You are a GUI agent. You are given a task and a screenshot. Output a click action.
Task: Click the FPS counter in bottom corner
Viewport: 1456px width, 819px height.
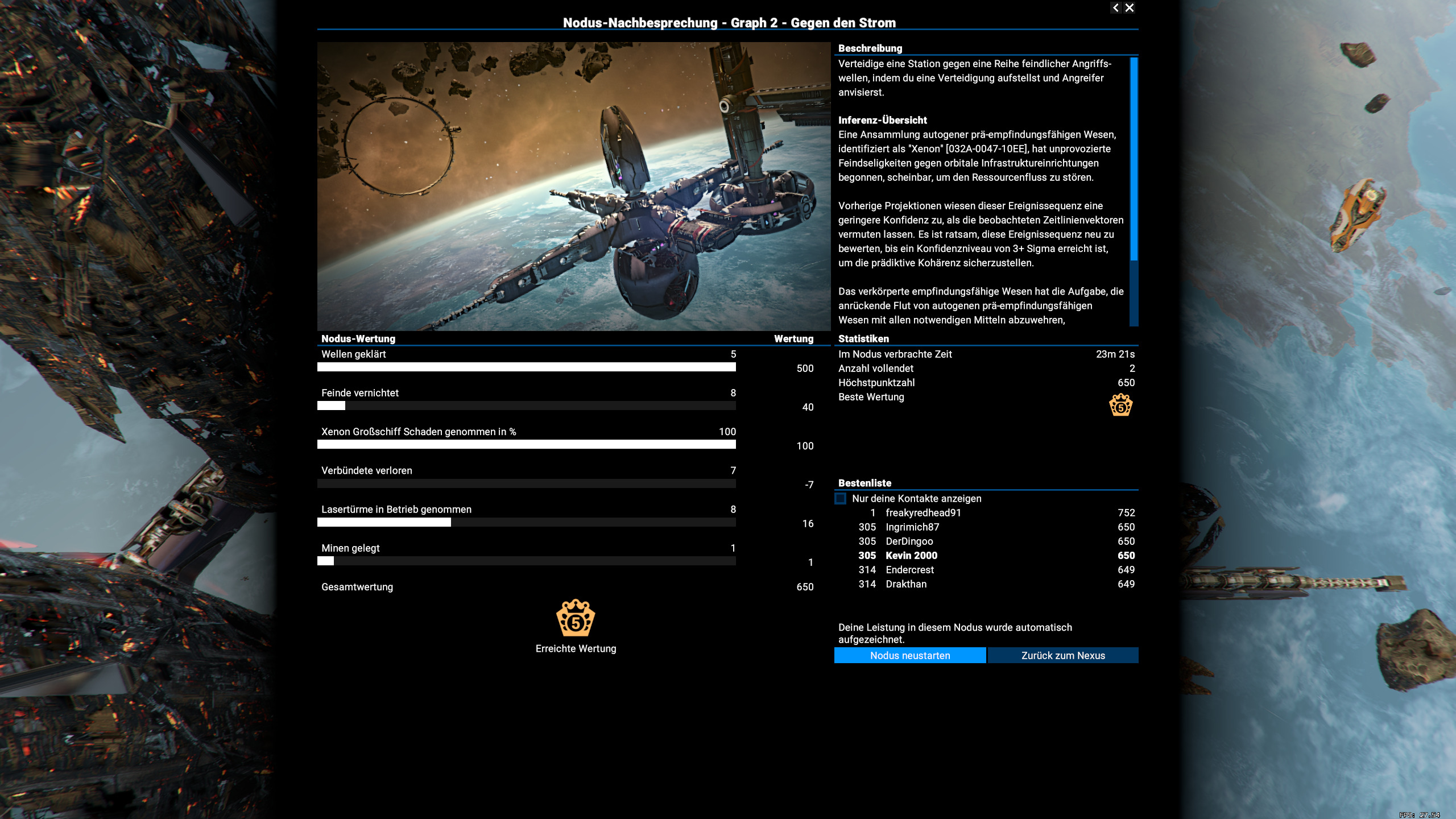point(1420,815)
